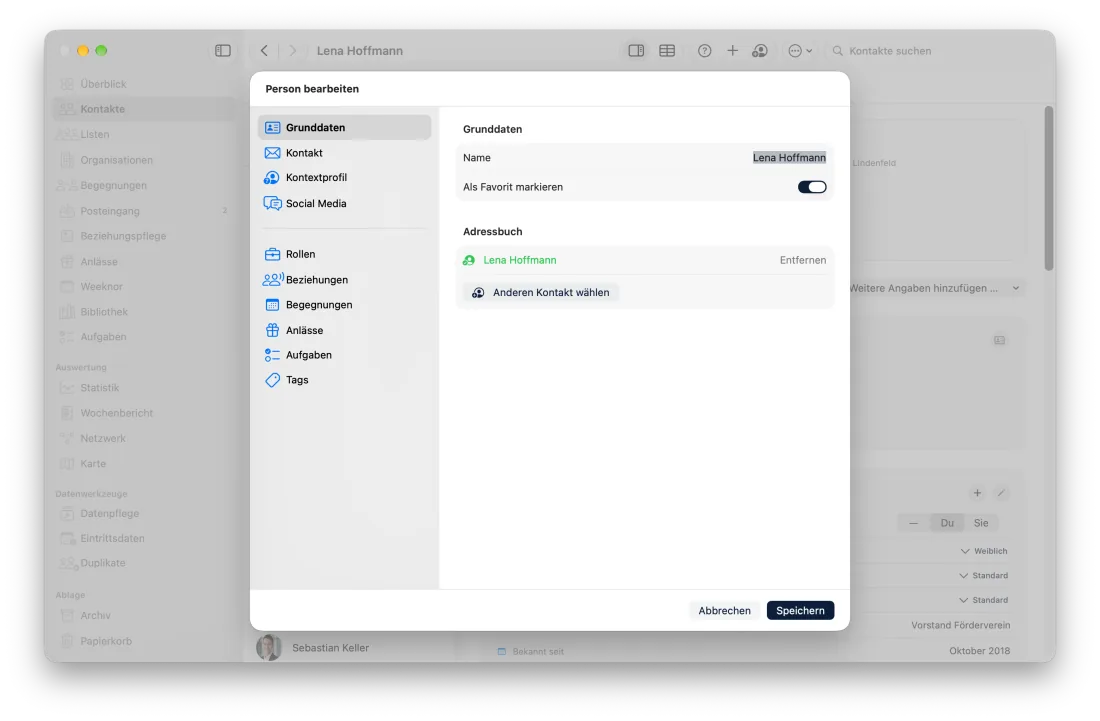Turn off Als Favorit markieren switch
The height and width of the screenshot is (721, 1100).
tap(812, 187)
